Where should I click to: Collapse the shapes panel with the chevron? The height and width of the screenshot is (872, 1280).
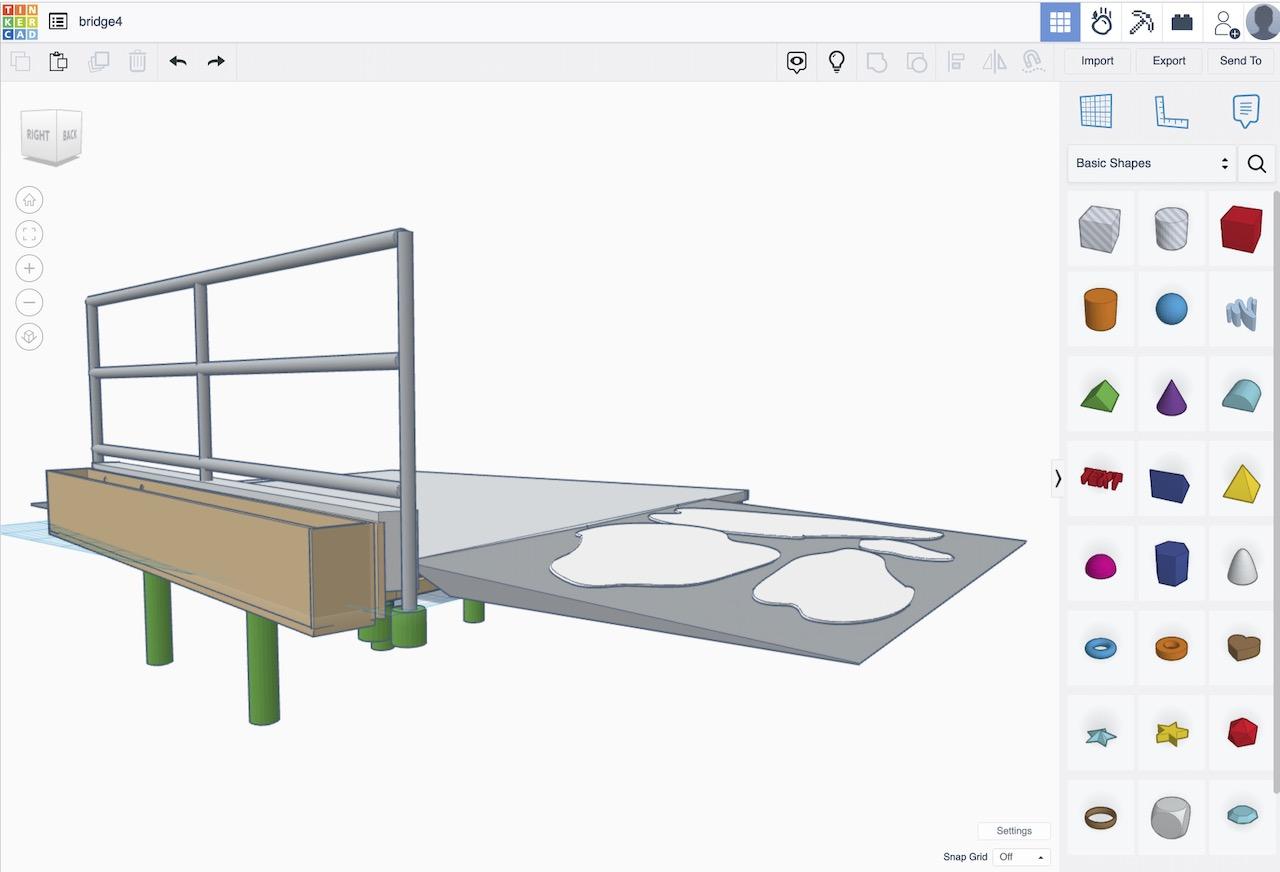(1057, 479)
